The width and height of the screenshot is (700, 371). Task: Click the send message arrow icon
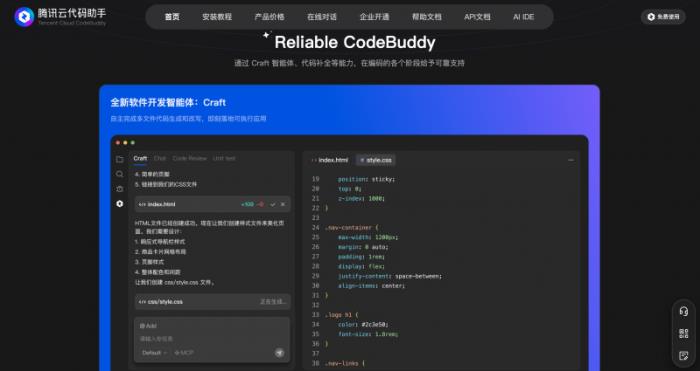click(279, 353)
